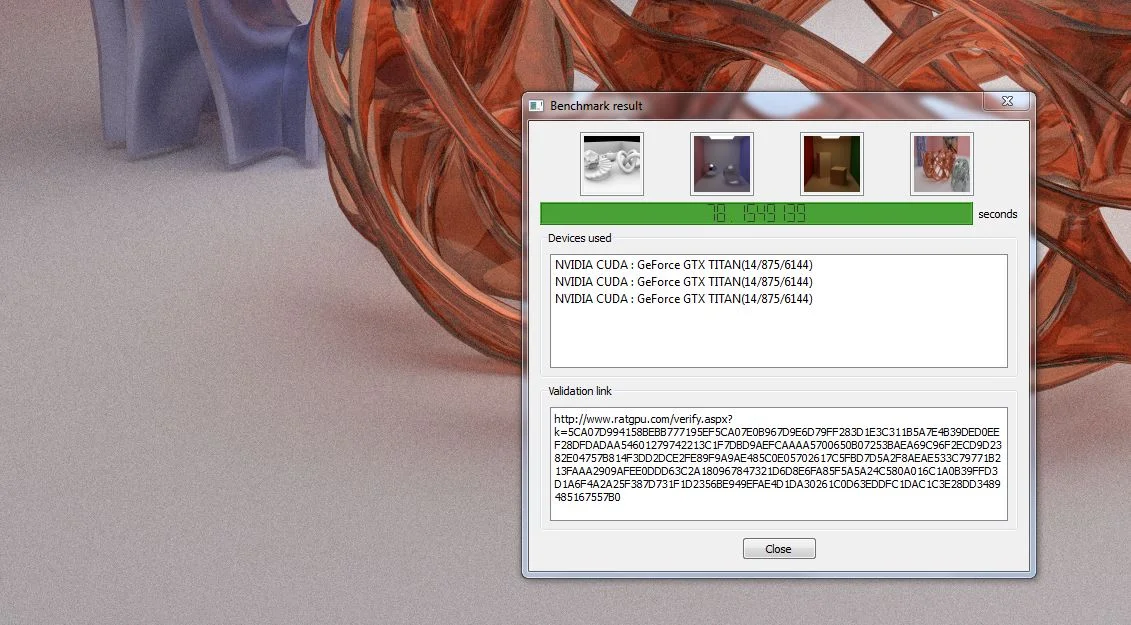This screenshot has height=625, width=1131.
Task: Select the second GeForce GTX TITAN device entry
Action: pyautogui.click(x=683, y=281)
